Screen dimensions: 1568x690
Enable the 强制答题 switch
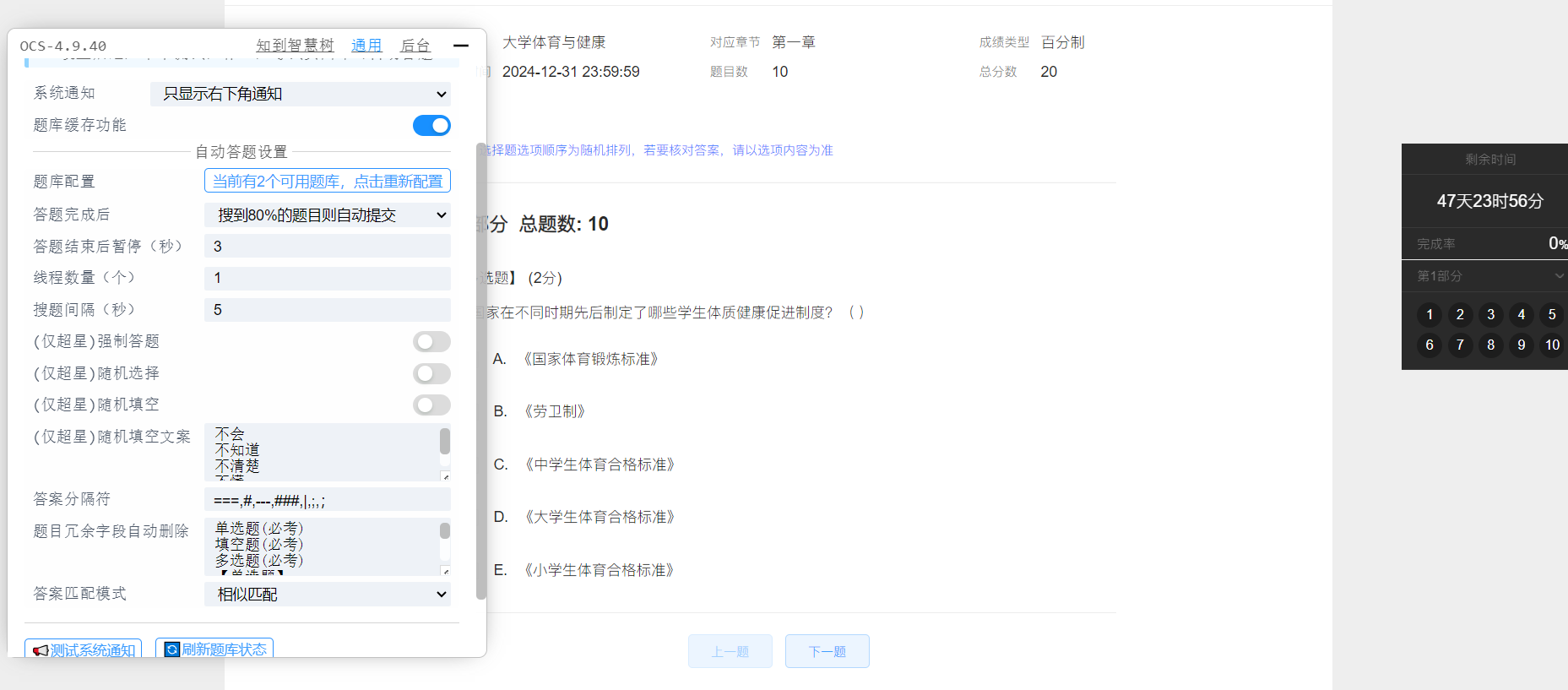click(431, 341)
